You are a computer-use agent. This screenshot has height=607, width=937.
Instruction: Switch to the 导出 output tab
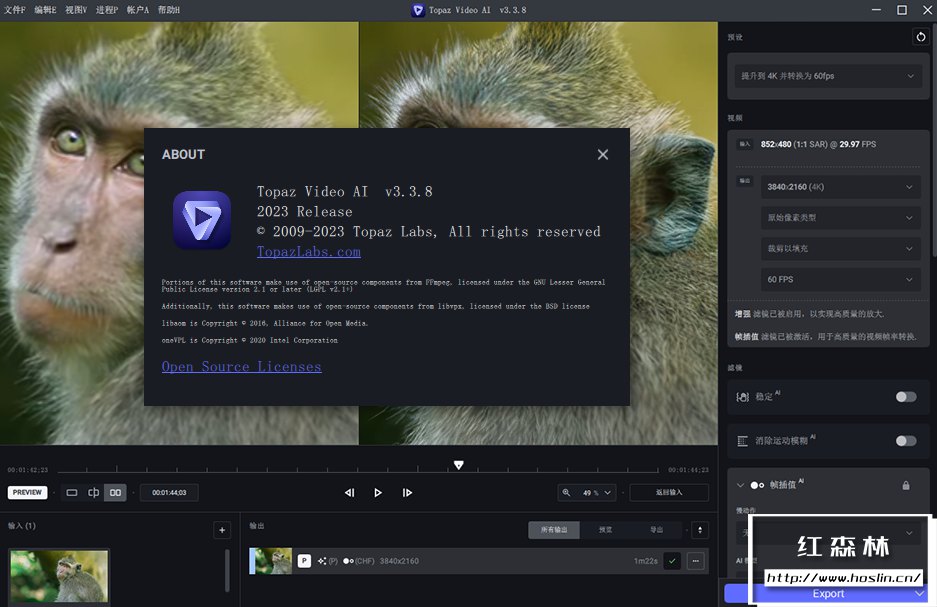pyautogui.click(x=656, y=530)
